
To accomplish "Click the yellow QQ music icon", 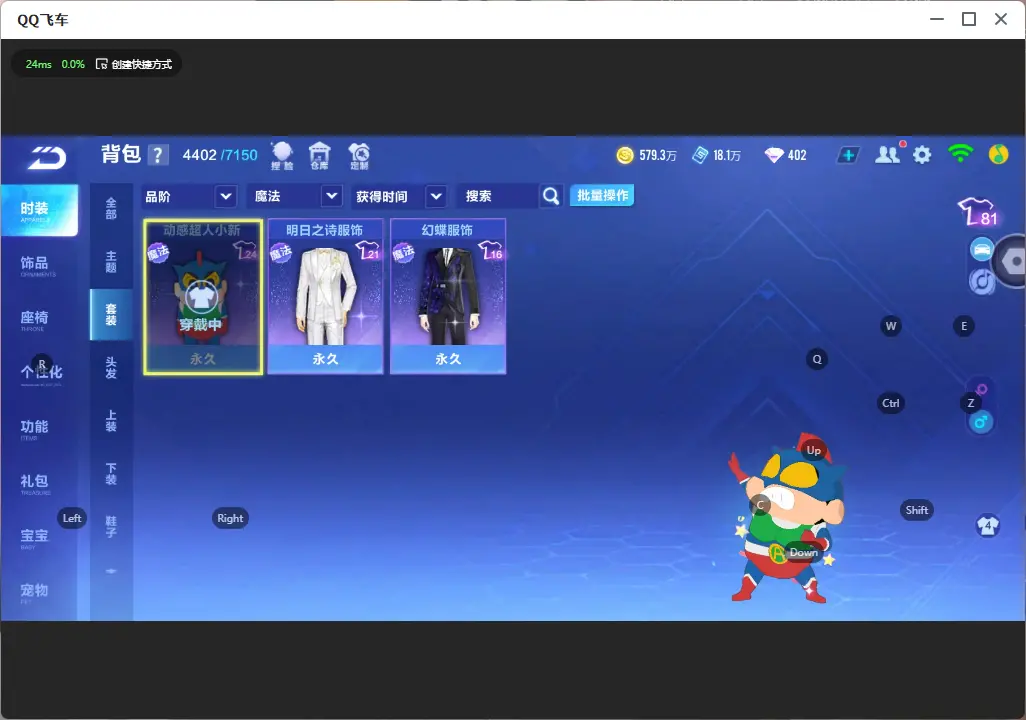I will pos(998,154).
